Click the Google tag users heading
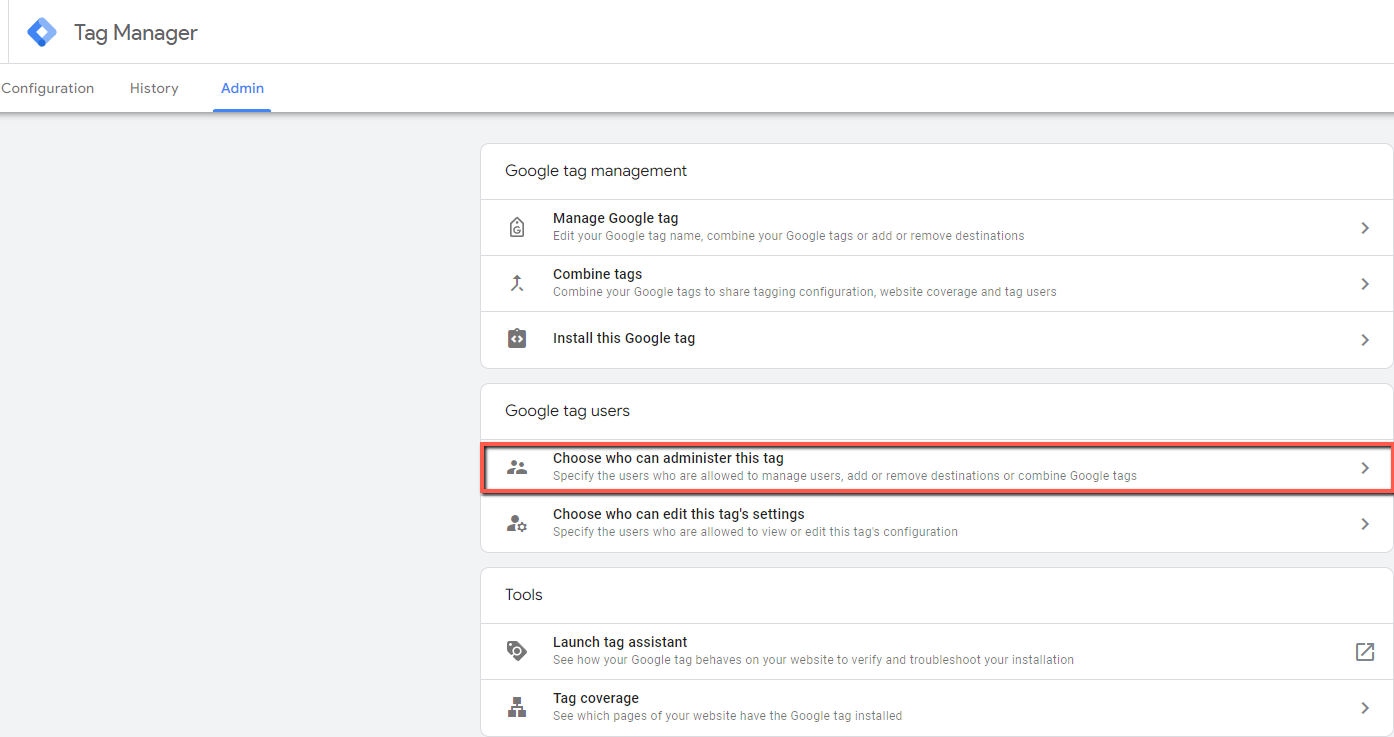 coord(567,411)
